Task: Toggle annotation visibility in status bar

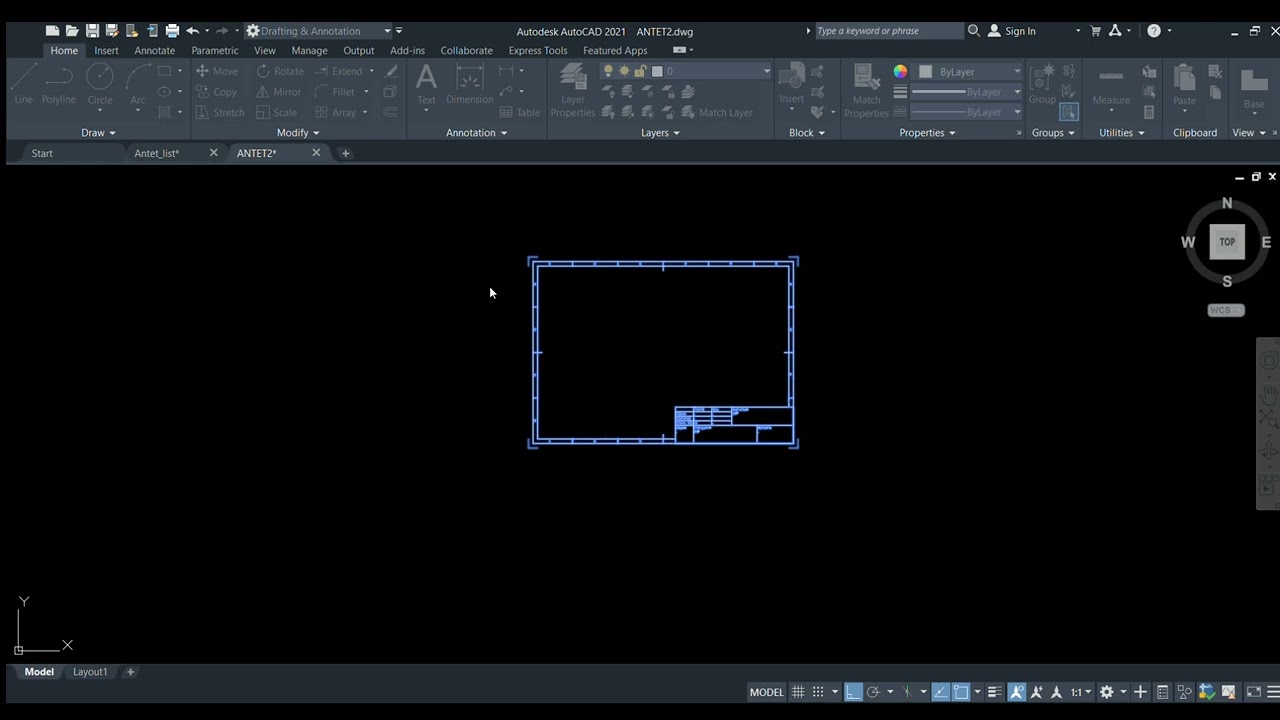Action: point(1016,692)
